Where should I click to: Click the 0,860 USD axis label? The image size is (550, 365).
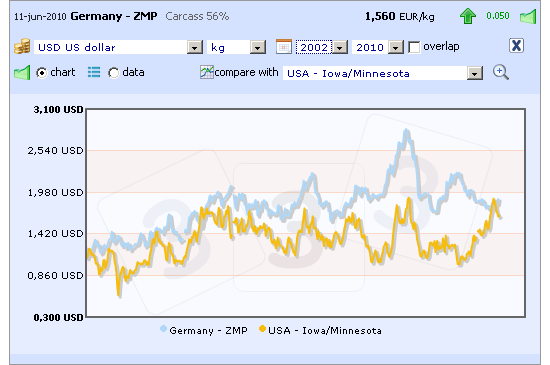[x=55, y=276]
